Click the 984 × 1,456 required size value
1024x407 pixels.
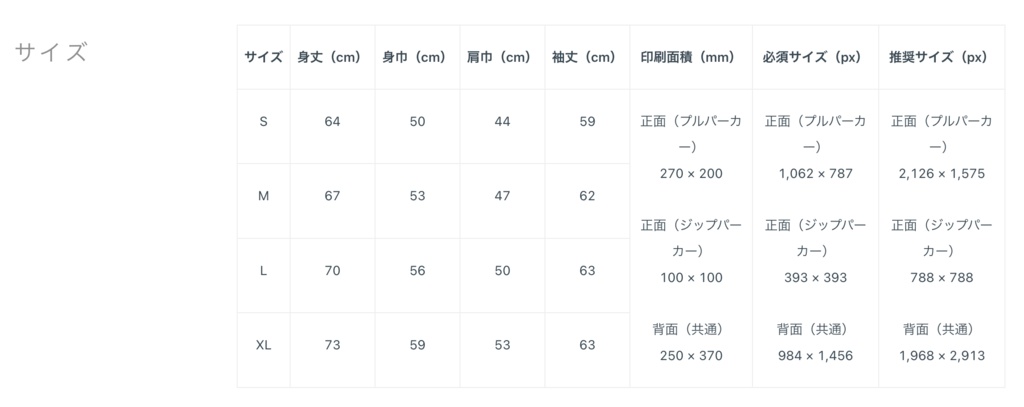(815, 355)
